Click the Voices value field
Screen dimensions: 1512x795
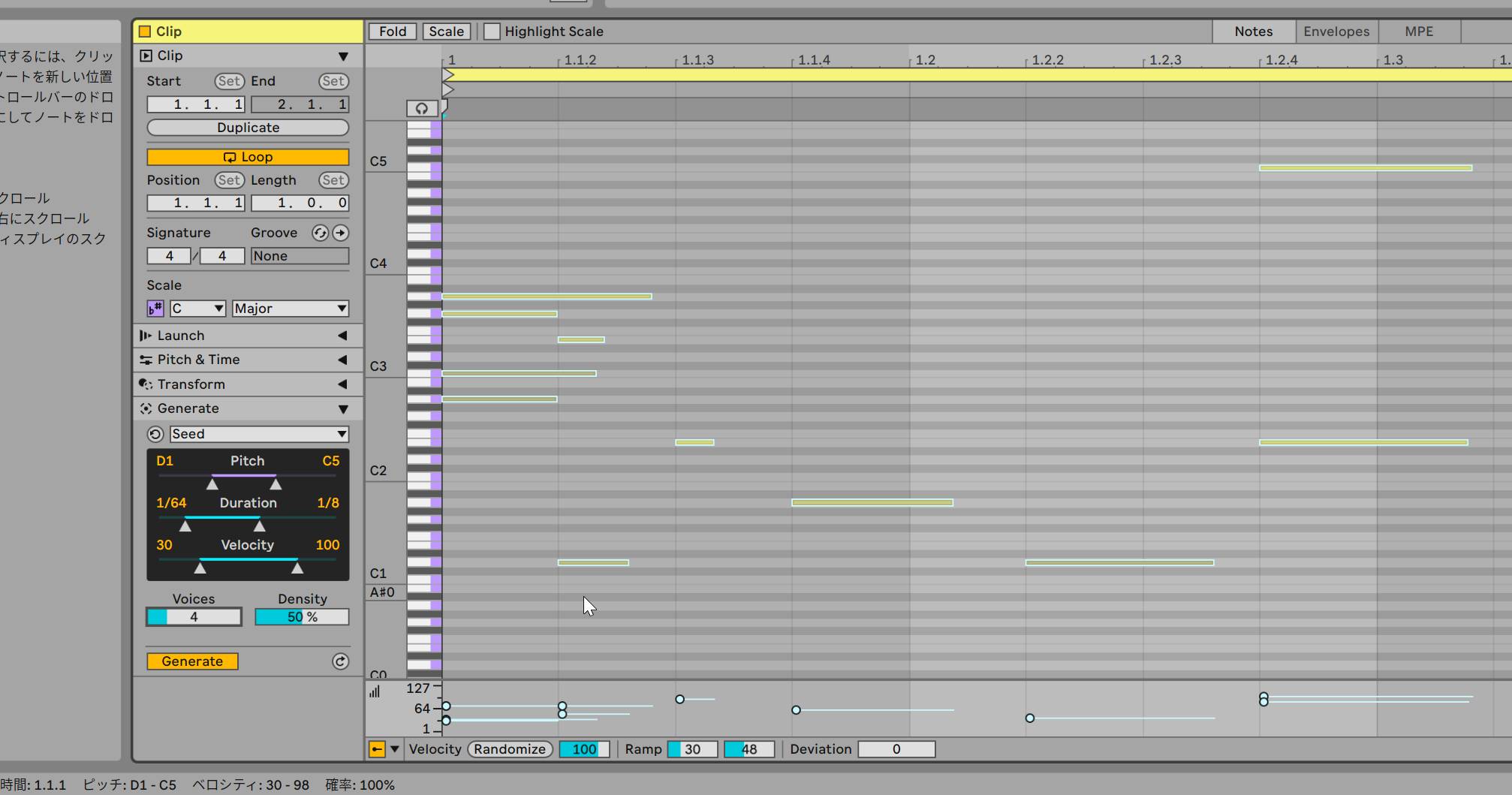coord(194,617)
